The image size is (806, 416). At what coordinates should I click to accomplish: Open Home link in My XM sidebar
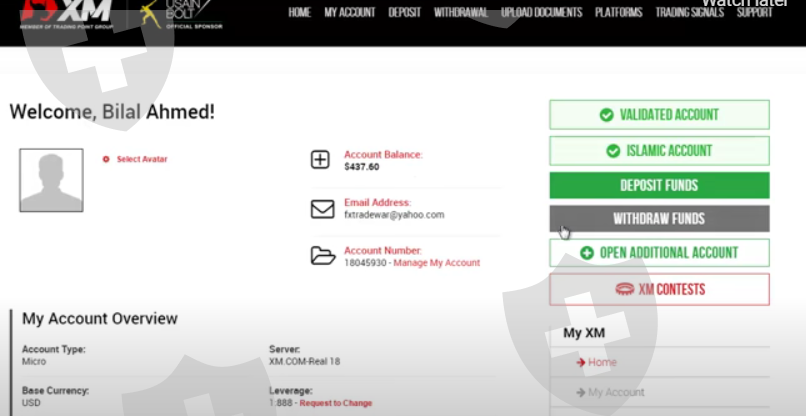(602, 363)
